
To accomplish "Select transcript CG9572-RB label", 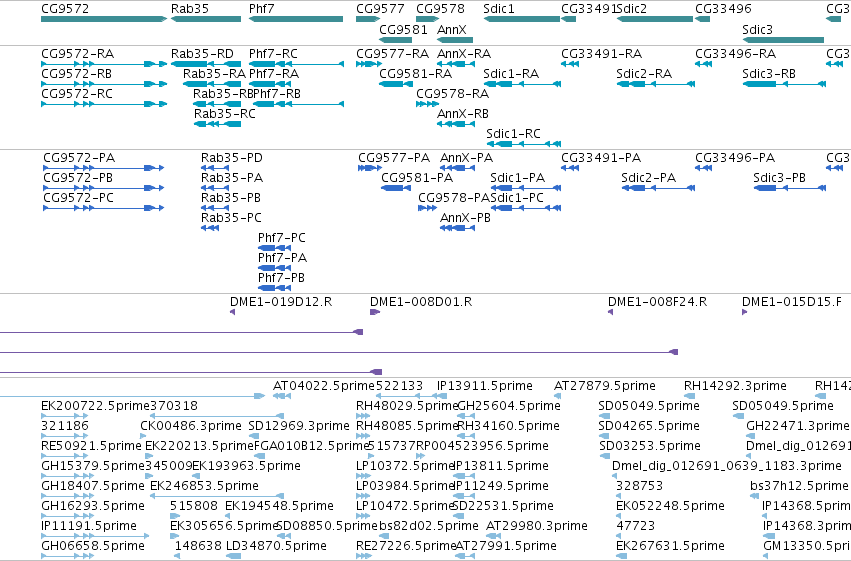I will tap(77, 74).
